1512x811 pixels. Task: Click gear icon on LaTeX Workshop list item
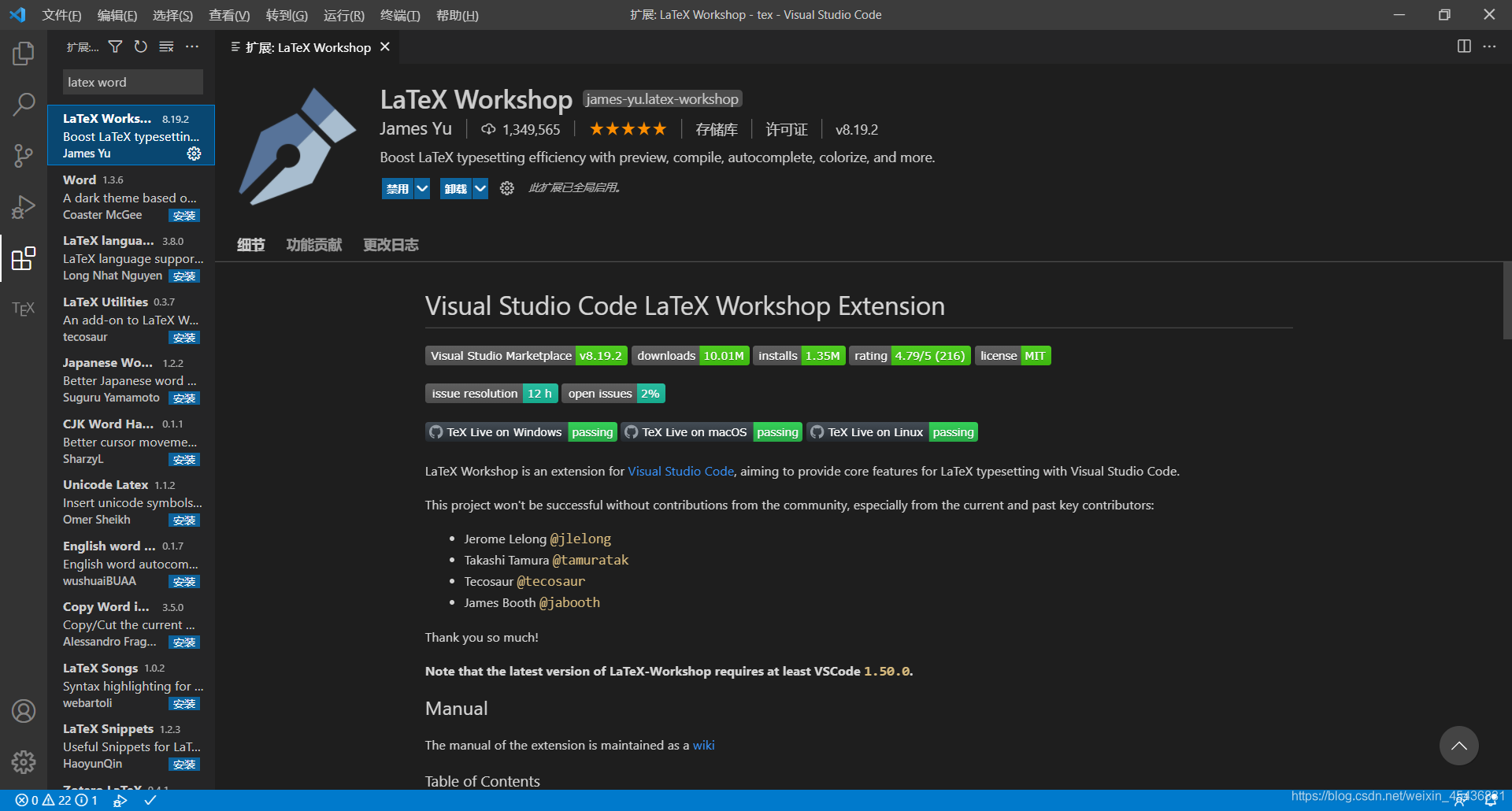click(194, 154)
